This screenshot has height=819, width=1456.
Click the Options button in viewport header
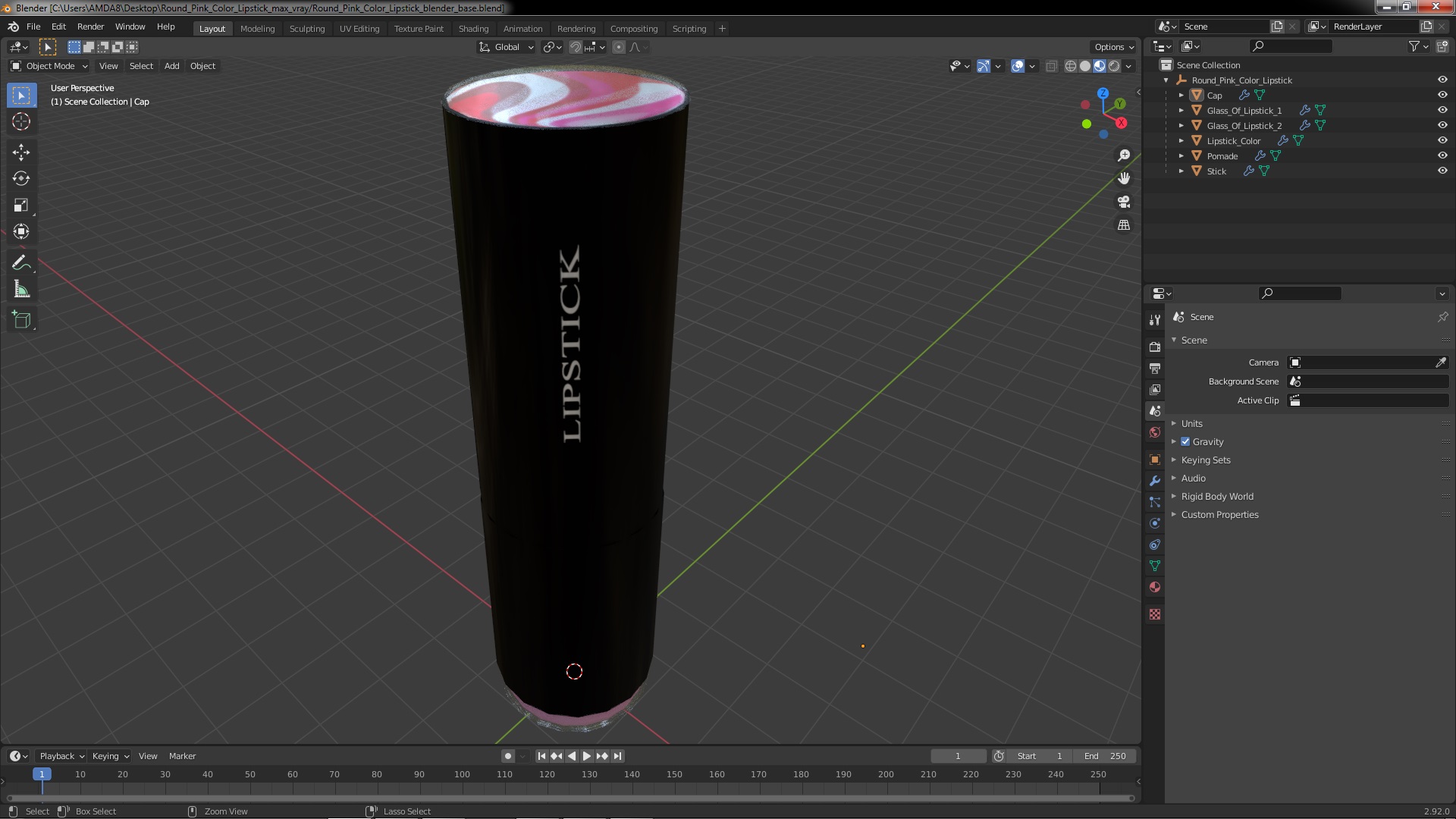tap(1113, 47)
